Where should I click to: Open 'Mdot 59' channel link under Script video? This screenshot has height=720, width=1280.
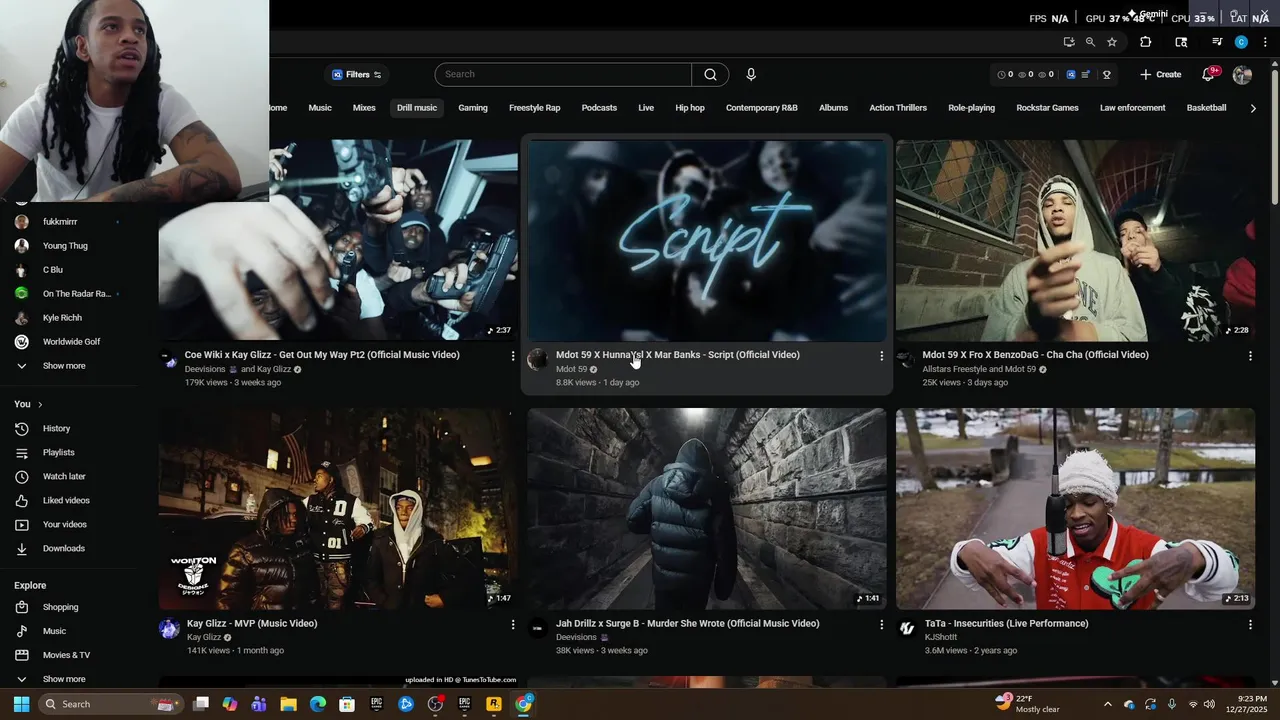pos(571,369)
